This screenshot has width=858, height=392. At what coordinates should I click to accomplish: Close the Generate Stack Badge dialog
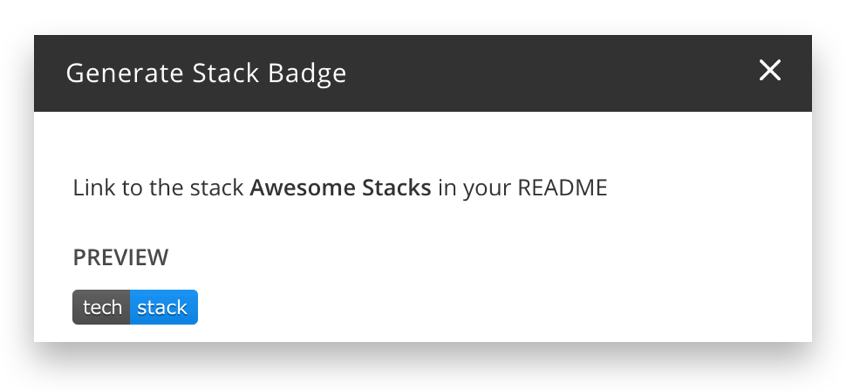[x=770, y=71]
